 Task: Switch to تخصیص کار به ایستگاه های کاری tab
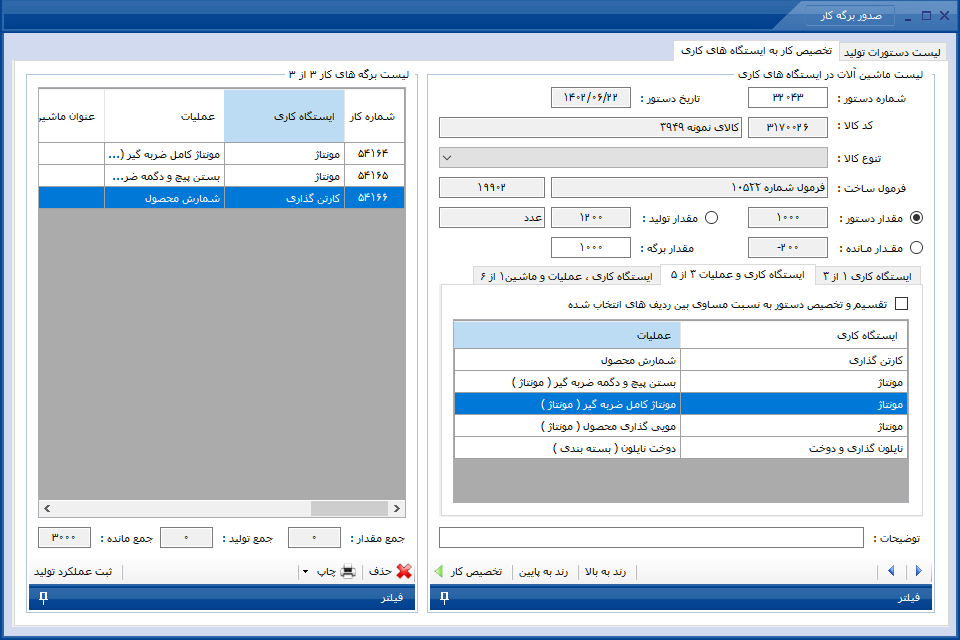pyautogui.click(x=756, y=50)
